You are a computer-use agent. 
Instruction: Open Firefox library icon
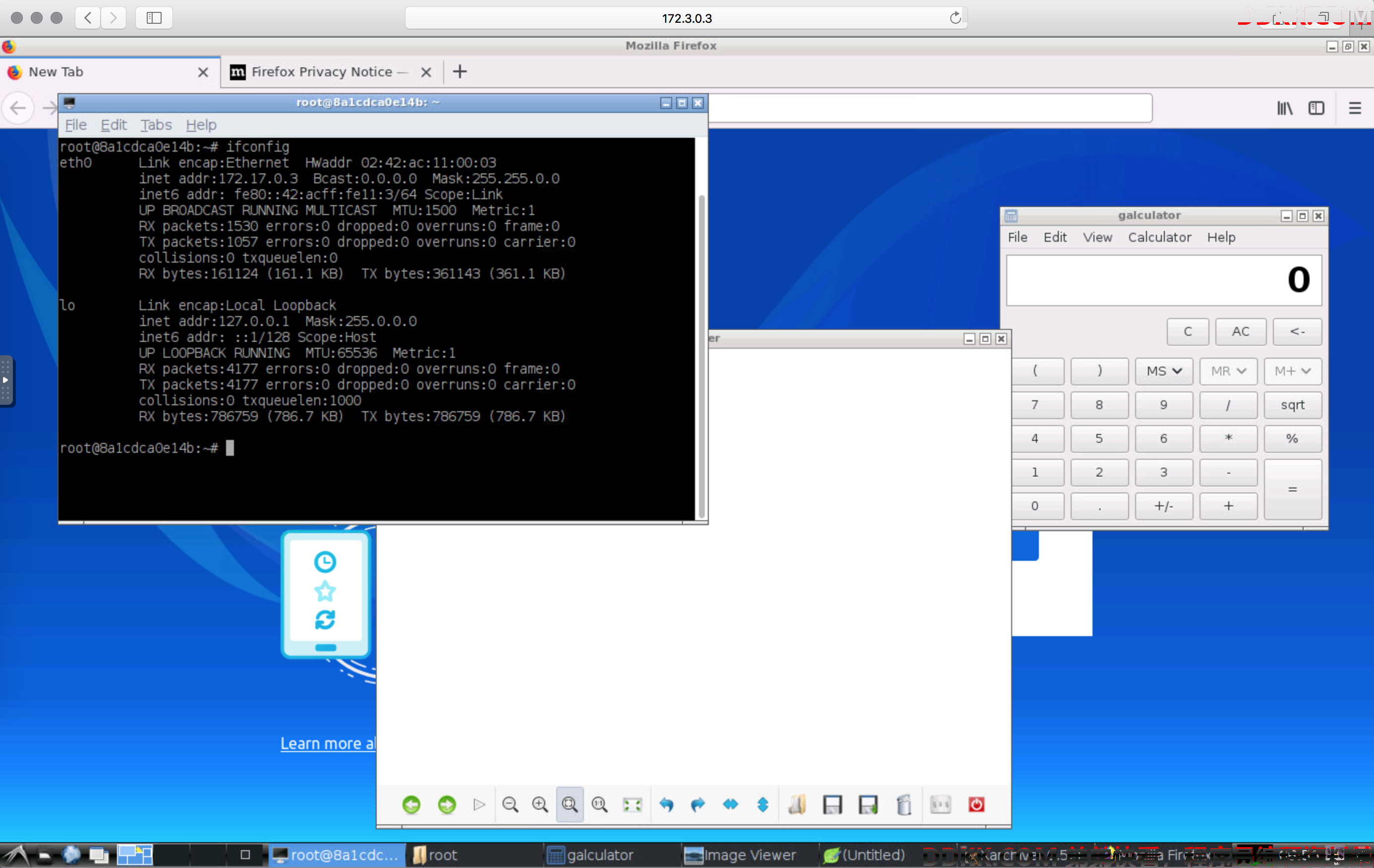(x=1284, y=108)
